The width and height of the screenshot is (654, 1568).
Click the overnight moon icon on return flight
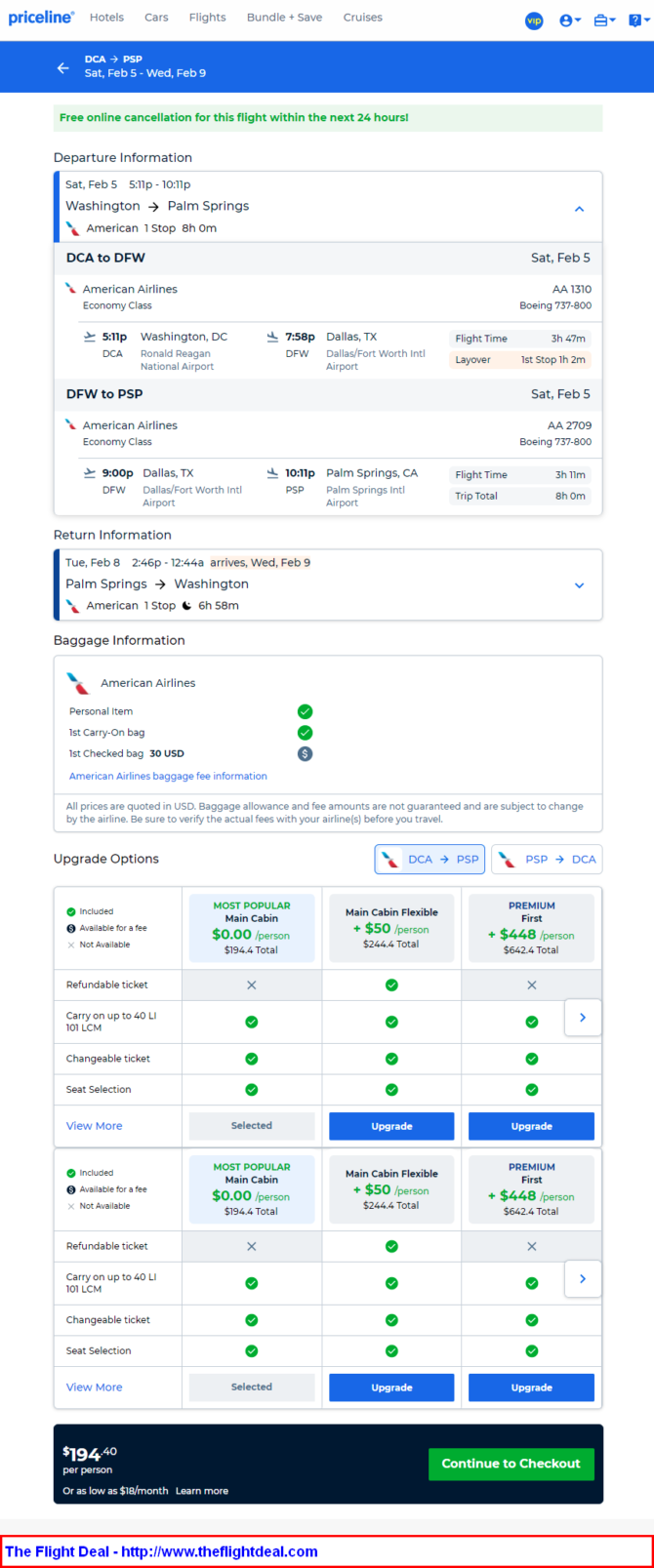tap(187, 606)
